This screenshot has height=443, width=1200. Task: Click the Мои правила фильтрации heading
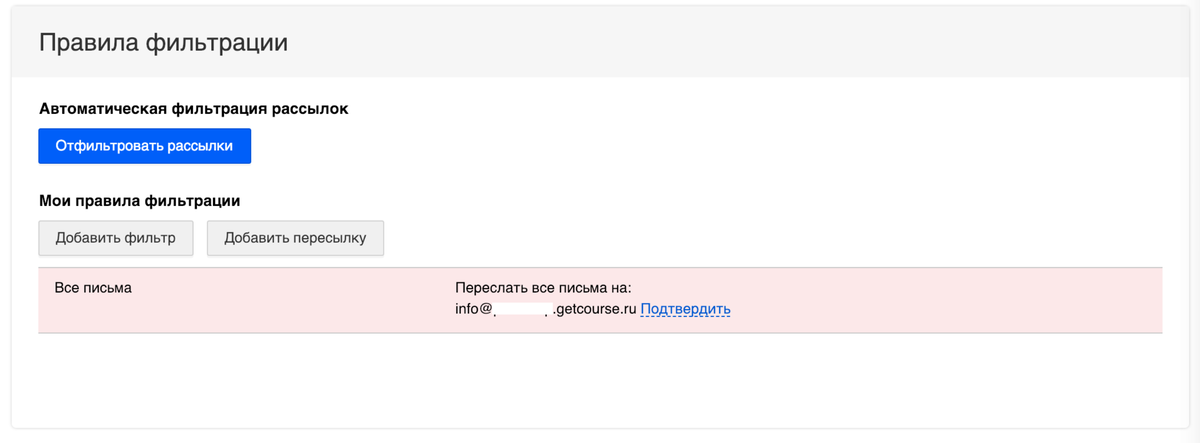tap(139, 201)
